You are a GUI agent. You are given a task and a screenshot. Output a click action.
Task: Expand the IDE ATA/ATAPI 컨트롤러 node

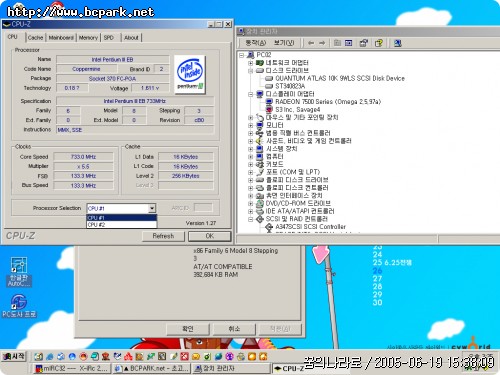250,211
